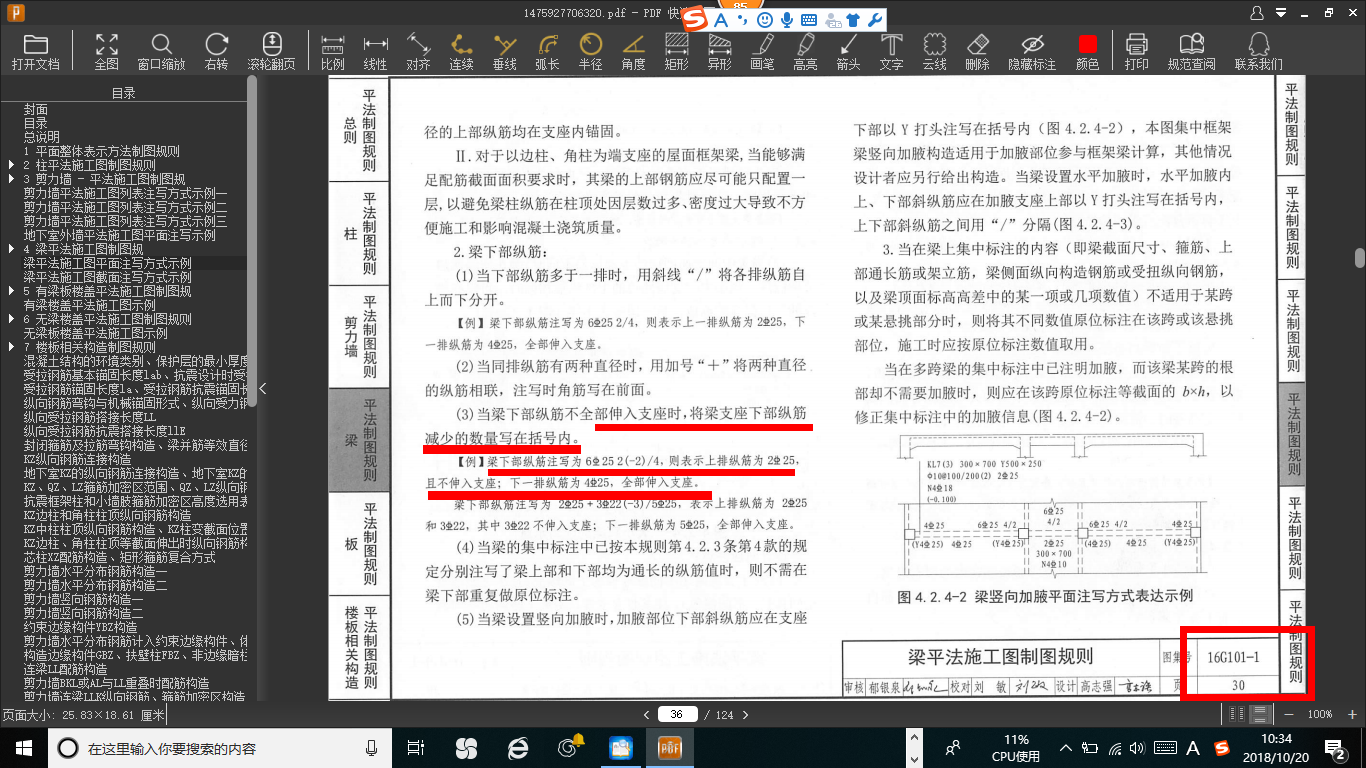Click the Sogou input method tray icon
The height and width of the screenshot is (768, 1366).
click(1220, 747)
